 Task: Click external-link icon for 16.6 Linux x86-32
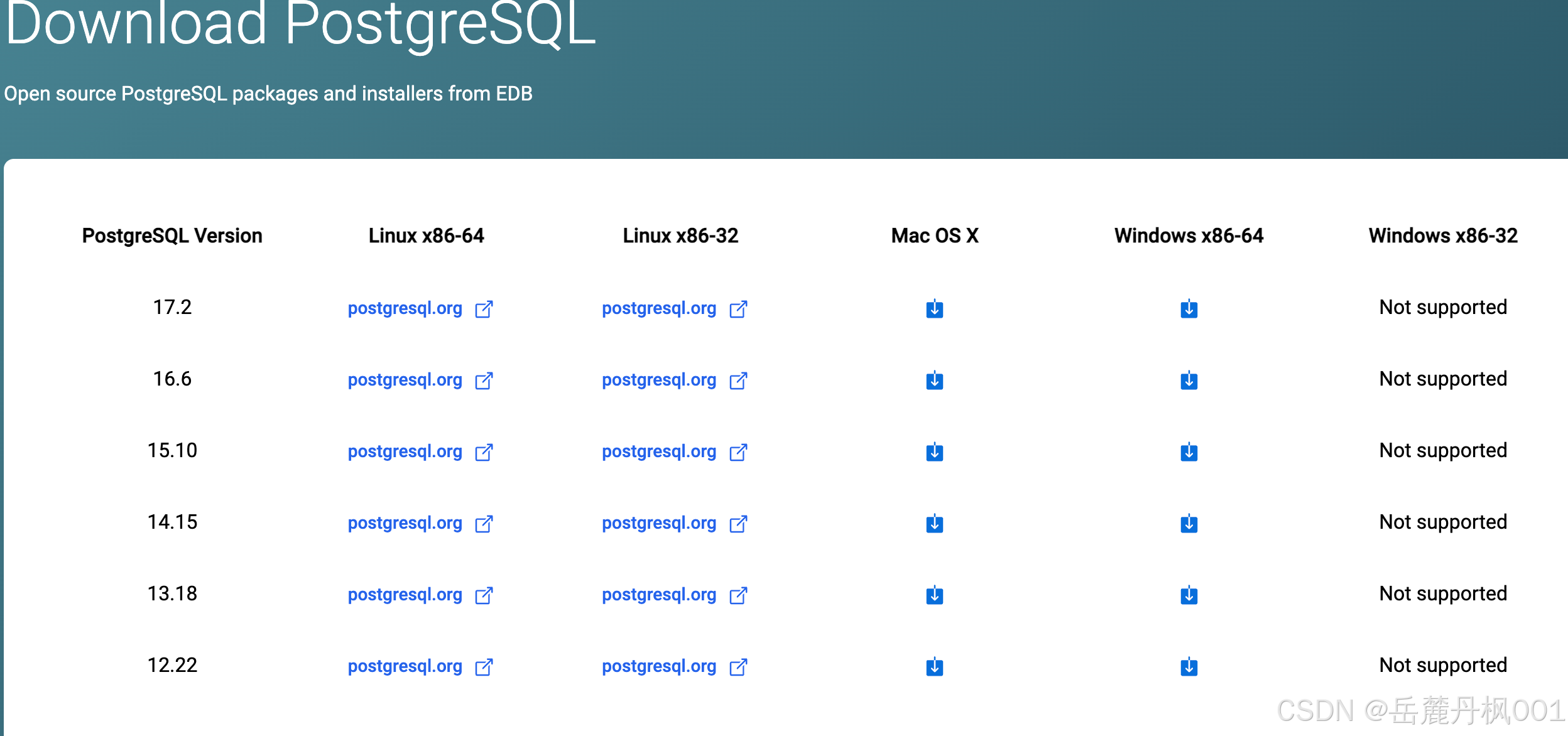[738, 381]
